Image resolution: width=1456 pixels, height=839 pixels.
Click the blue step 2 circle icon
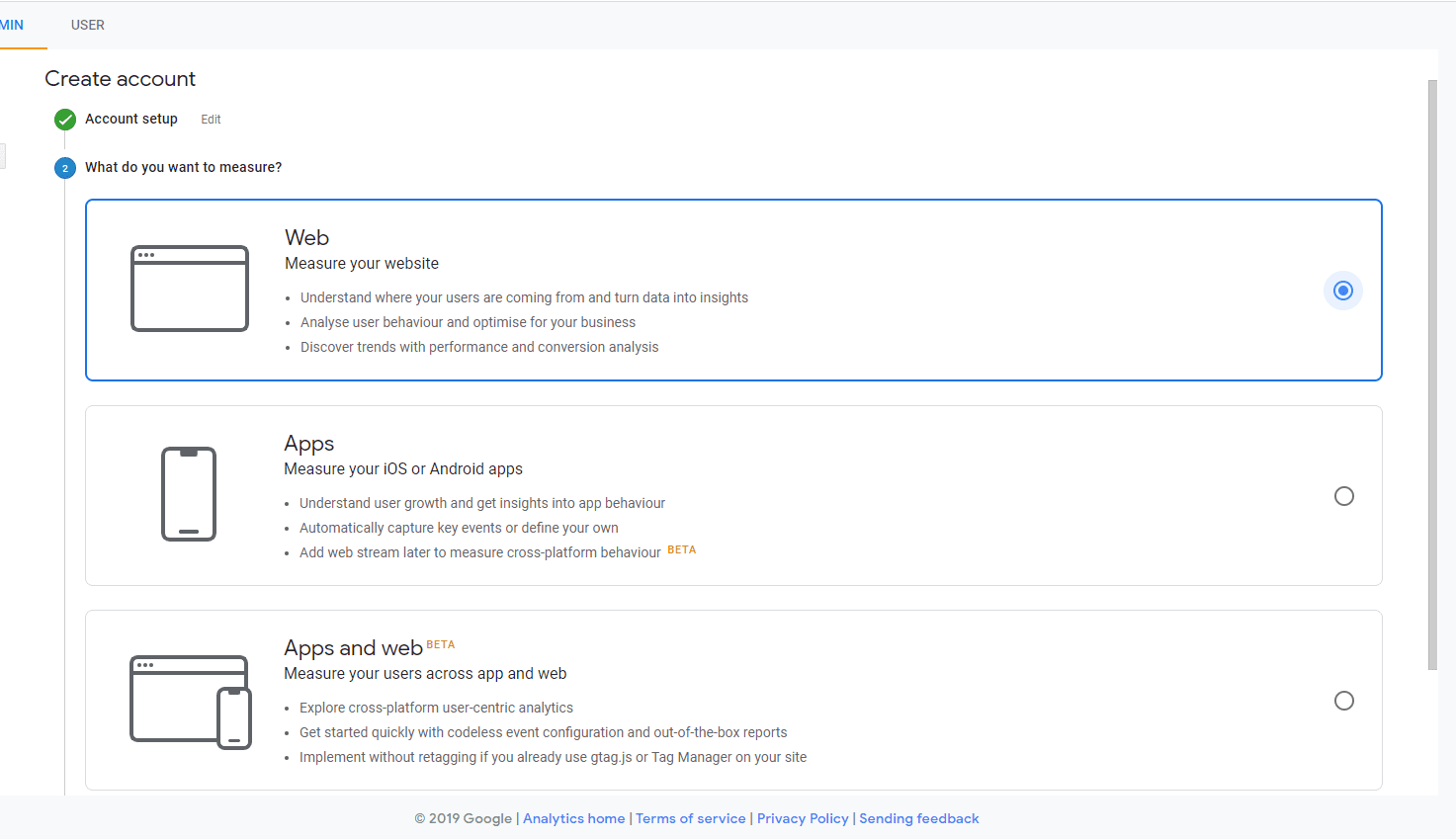click(x=65, y=168)
